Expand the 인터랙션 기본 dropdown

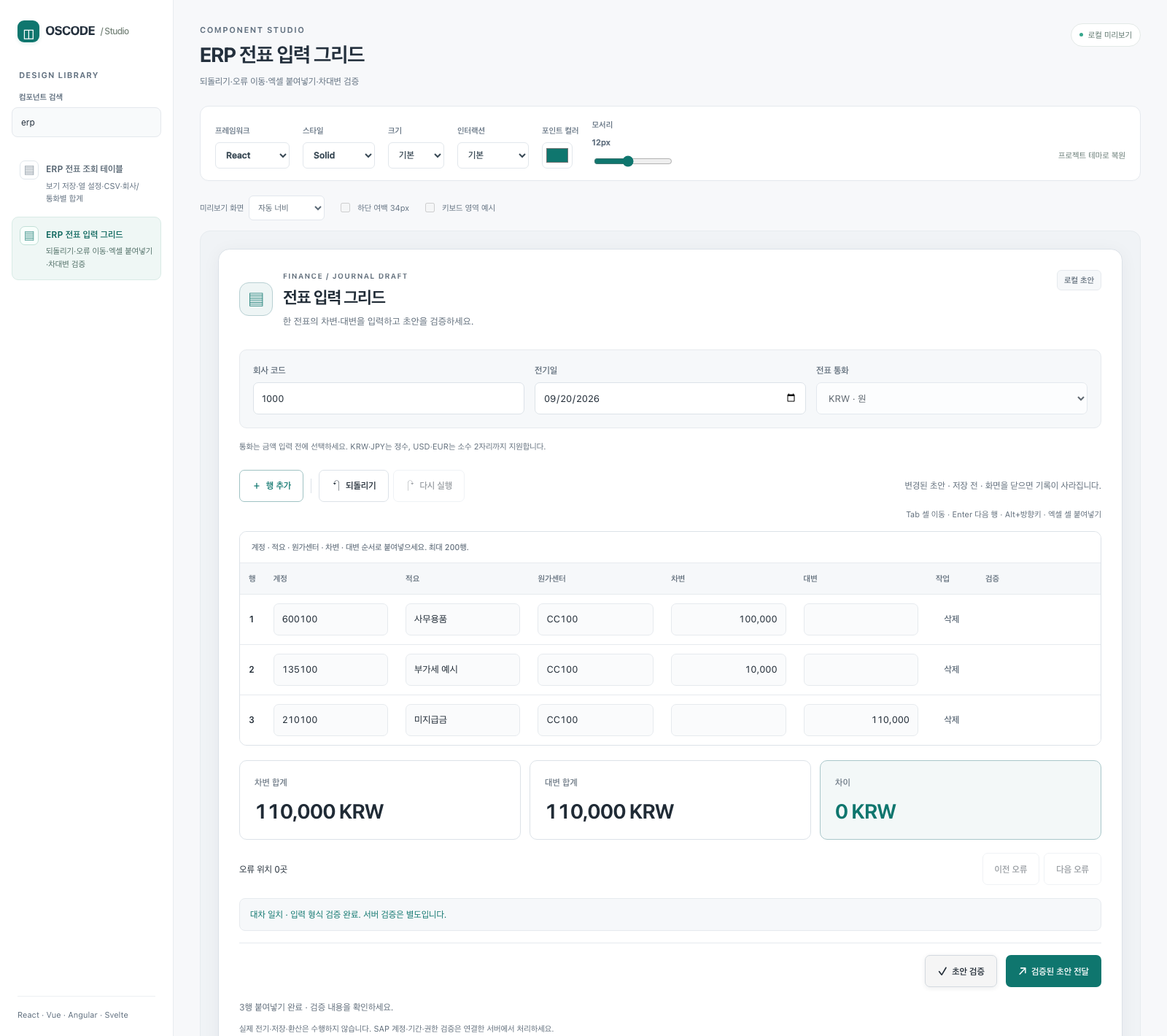493,155
